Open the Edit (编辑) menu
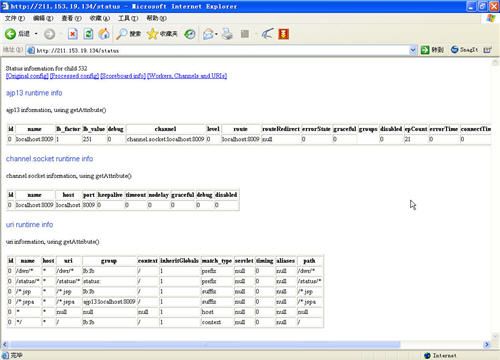 point(43,18)
